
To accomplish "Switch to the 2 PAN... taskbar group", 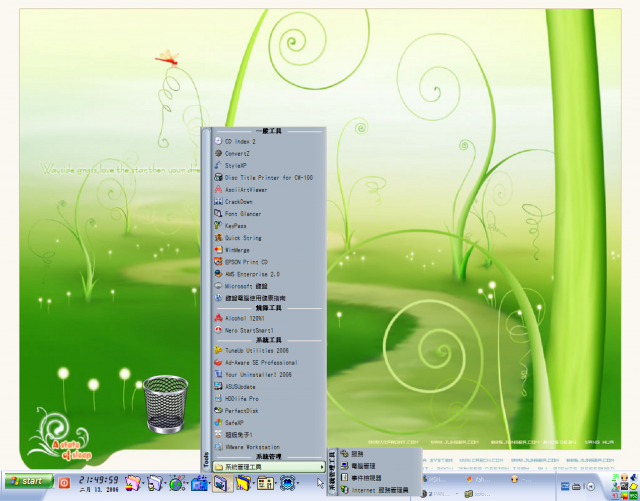I will [438, 494].
